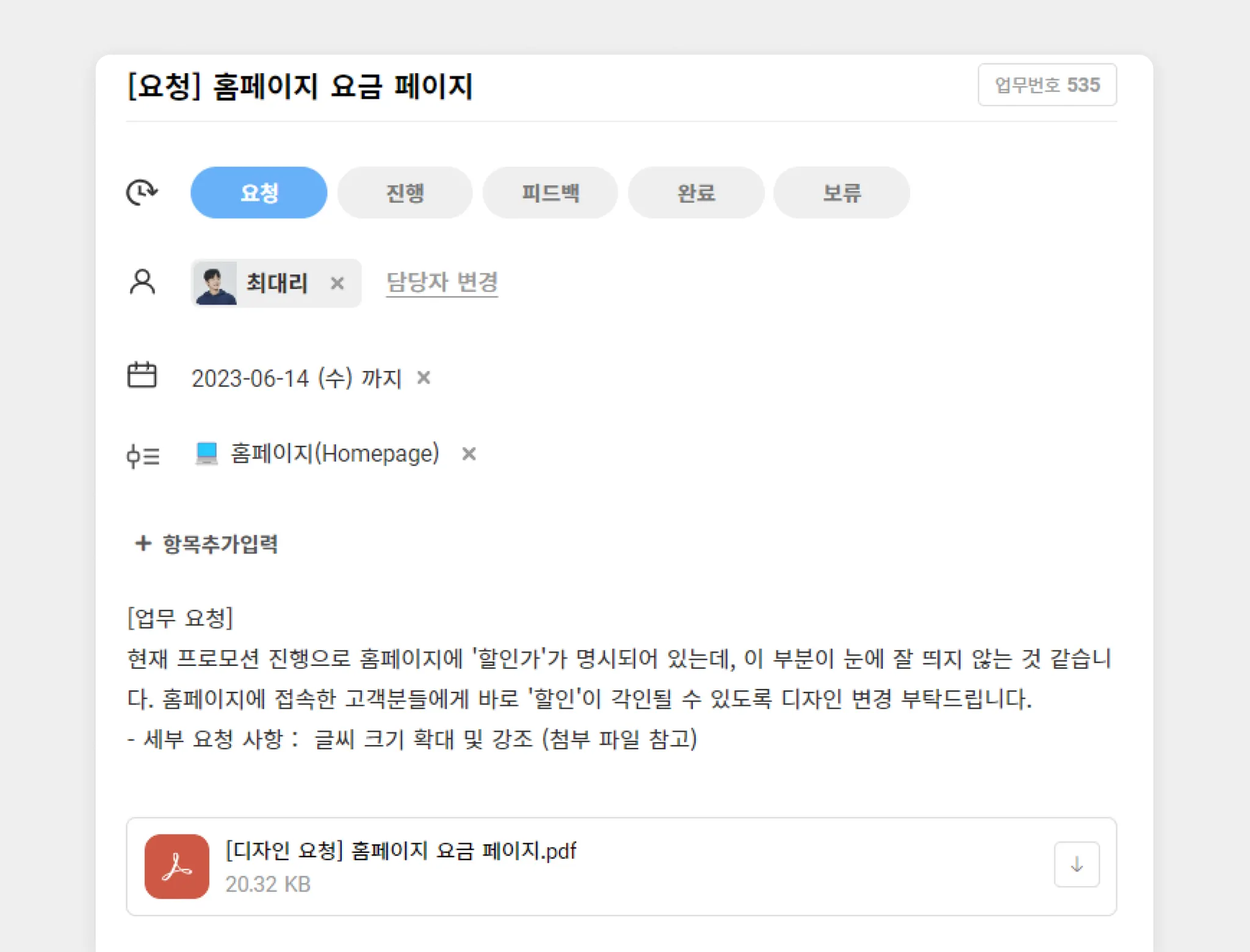Screen dimensions: 1250x952
Task: Click the 업무번호 535 badge
Action: coord(1047,85)
